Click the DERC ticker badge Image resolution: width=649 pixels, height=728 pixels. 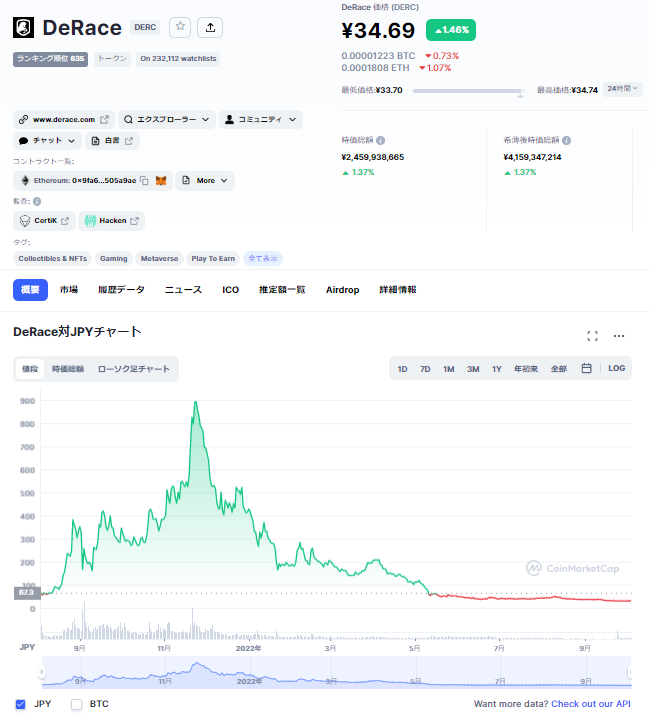(145, 27)
